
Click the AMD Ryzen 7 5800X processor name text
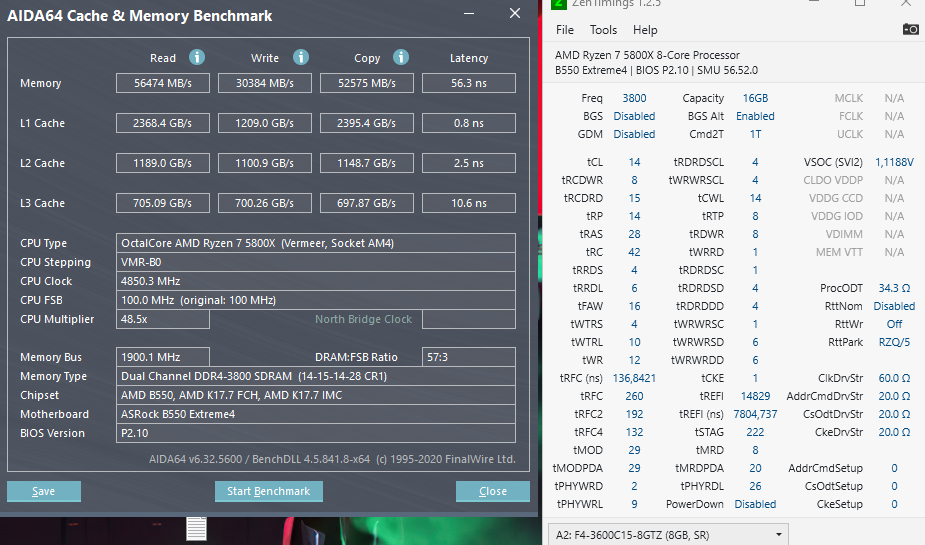click(647, 55)
